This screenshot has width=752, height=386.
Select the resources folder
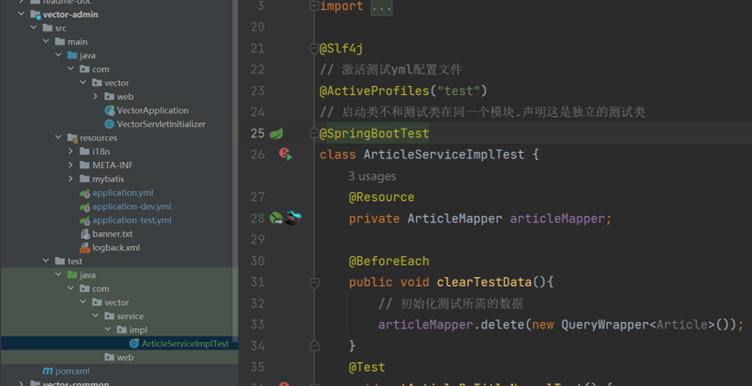click(x=98, y=138)
